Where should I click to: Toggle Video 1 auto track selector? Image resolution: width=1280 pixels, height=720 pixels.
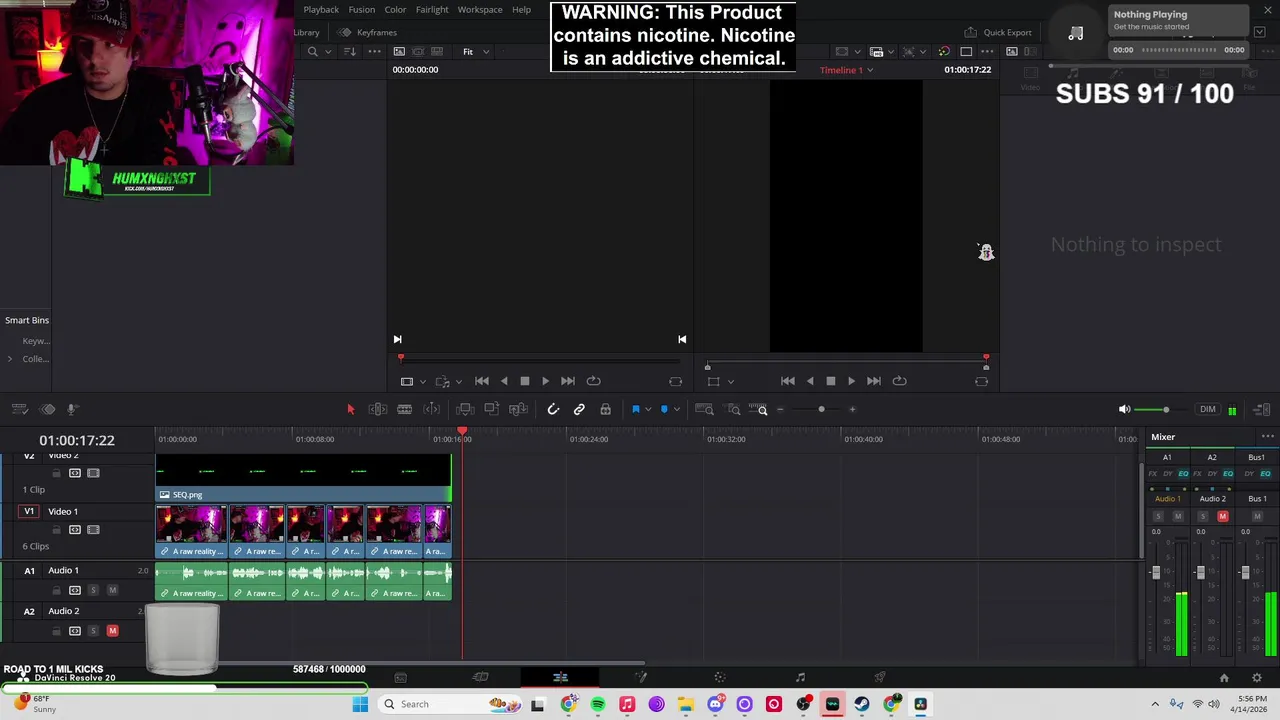(74, 530)
